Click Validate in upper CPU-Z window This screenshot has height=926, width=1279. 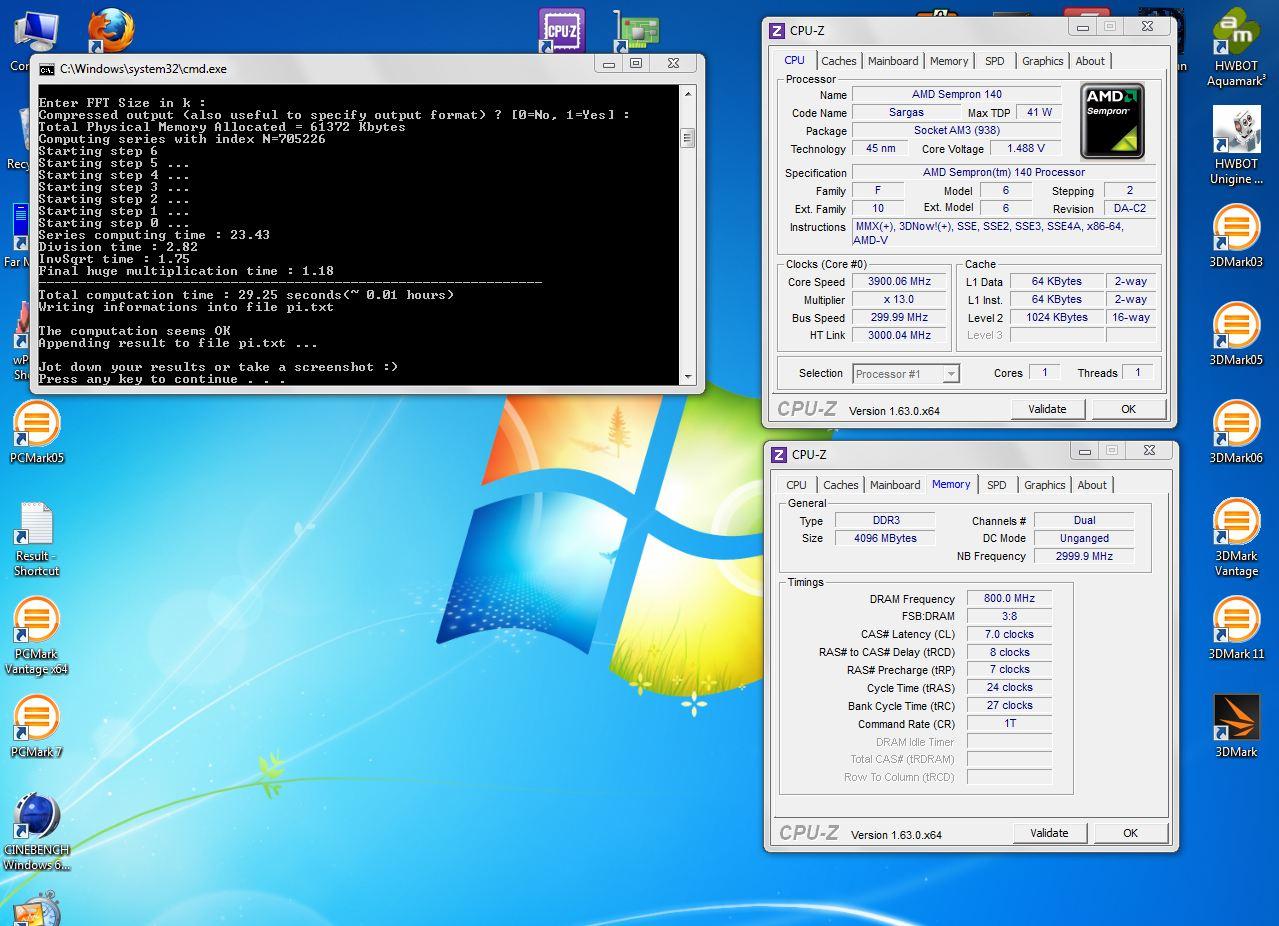1047,409
